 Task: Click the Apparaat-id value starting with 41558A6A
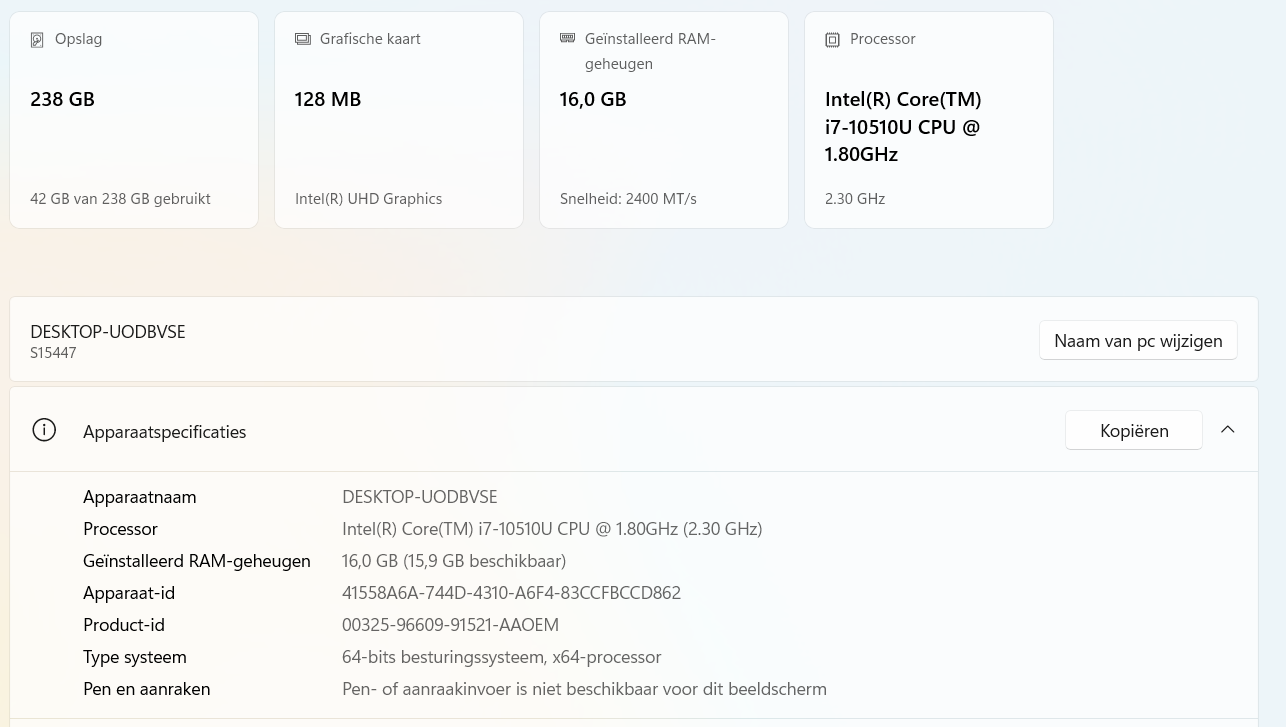tap(511, 593)
